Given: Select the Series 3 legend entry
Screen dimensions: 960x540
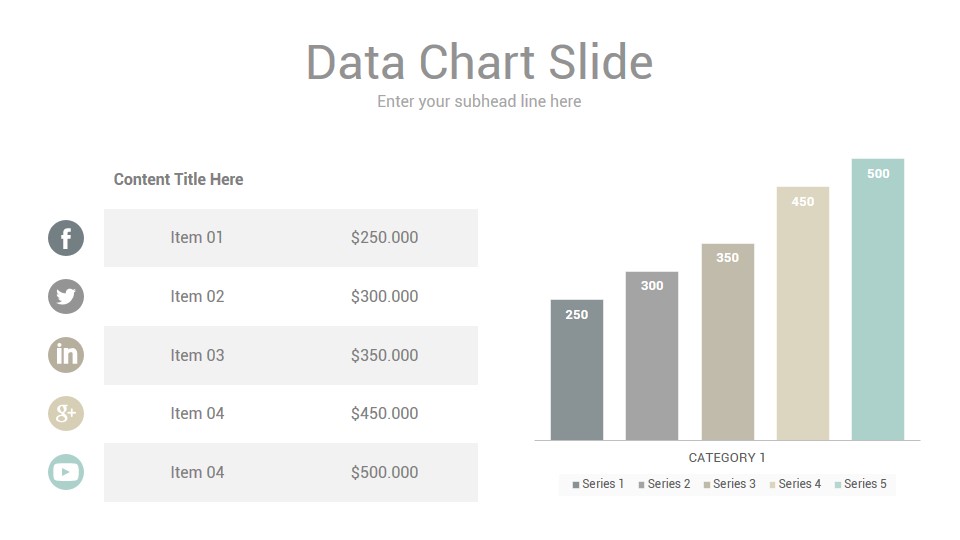Looking at the screenshot, I should [729, 484].
